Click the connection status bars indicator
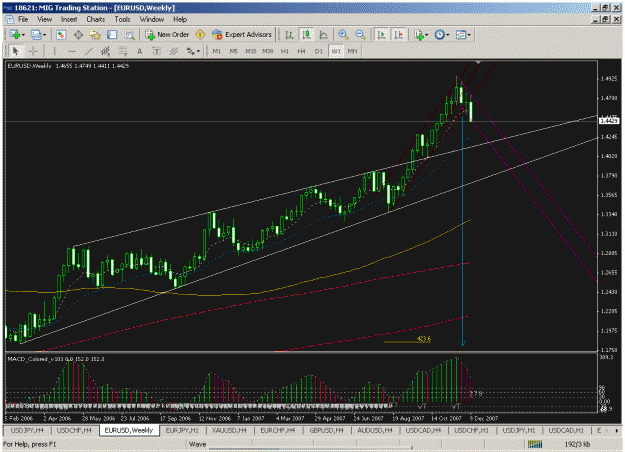This screenshot has height=452, width=625. (535, 444)
